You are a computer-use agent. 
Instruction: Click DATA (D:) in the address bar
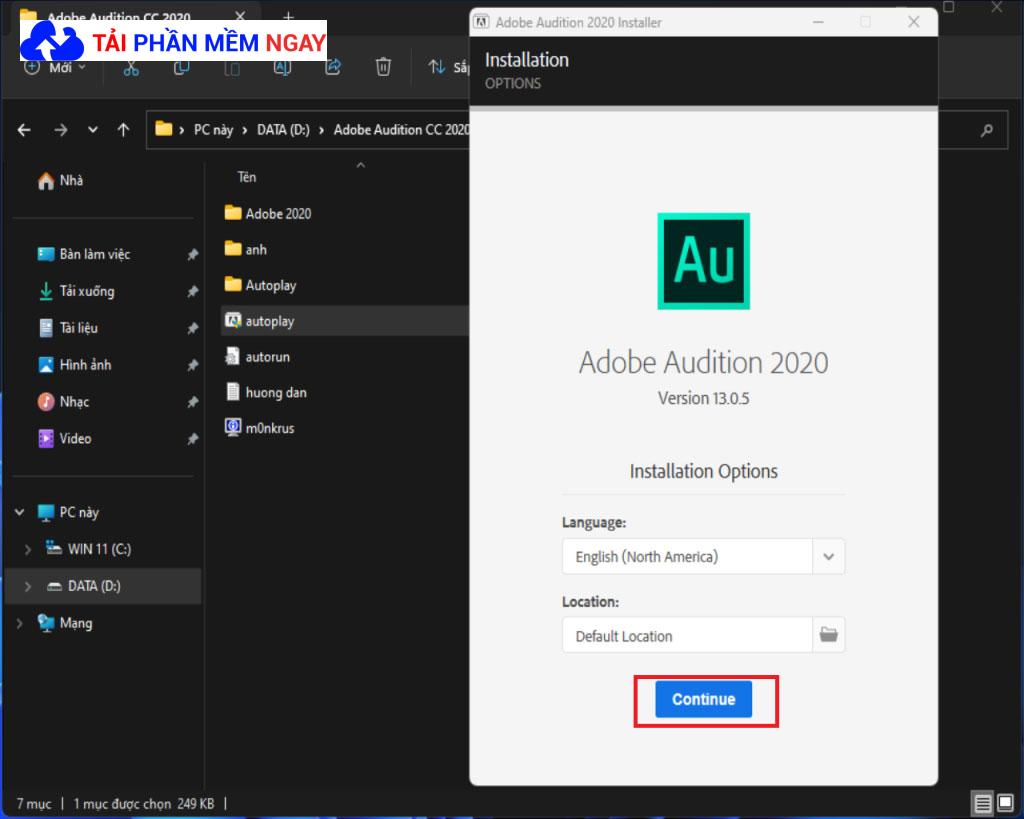(x=283, y=129)
